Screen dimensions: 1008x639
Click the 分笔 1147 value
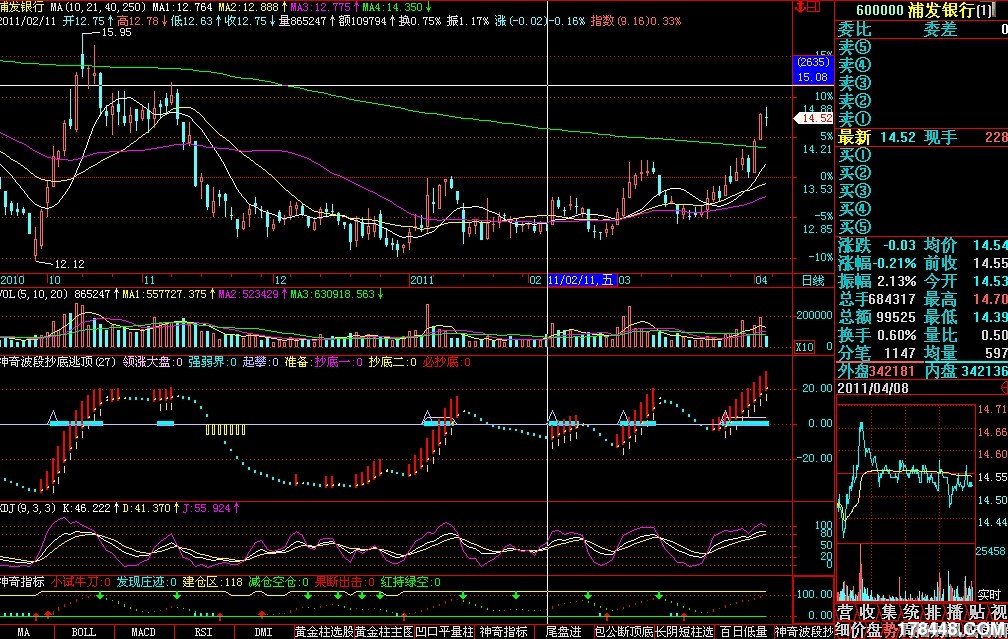[899, 353]
